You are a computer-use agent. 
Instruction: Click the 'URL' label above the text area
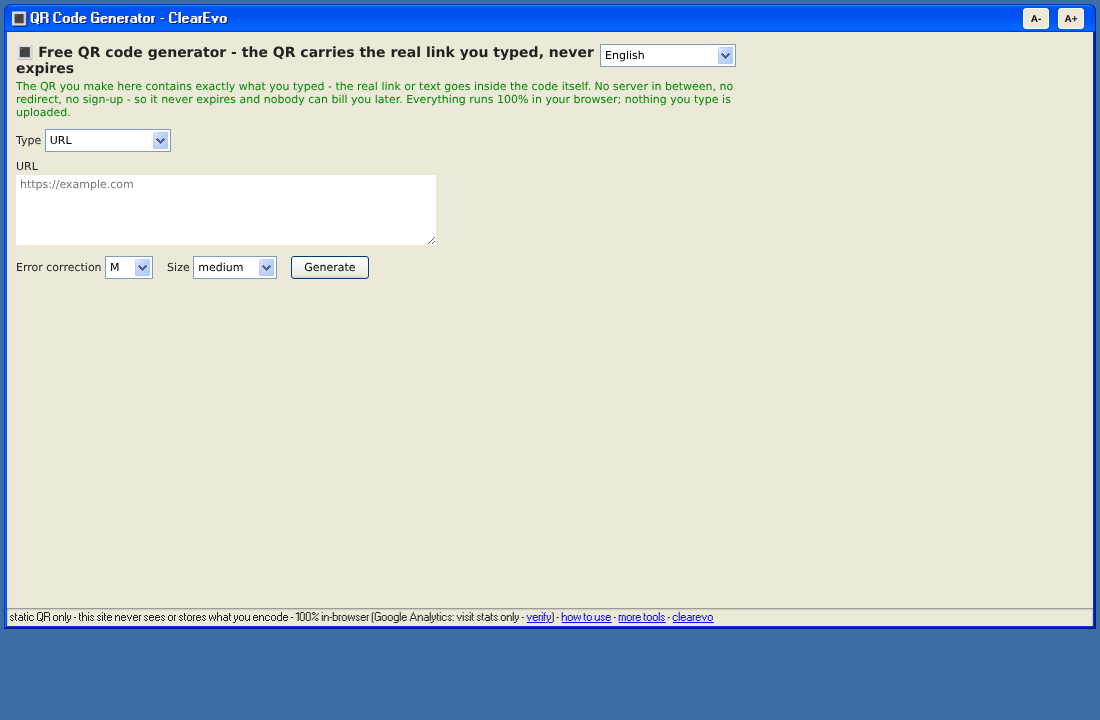(x=27, y=166)
